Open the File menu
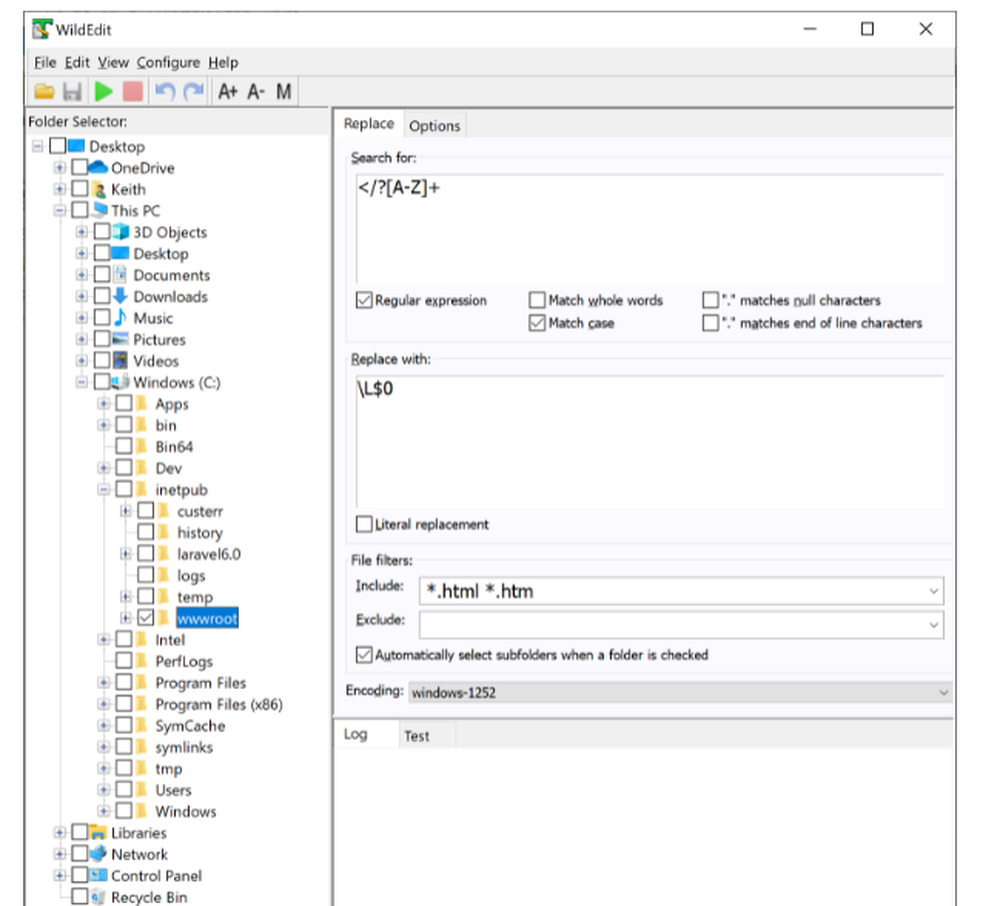 (x=45, y=62)
